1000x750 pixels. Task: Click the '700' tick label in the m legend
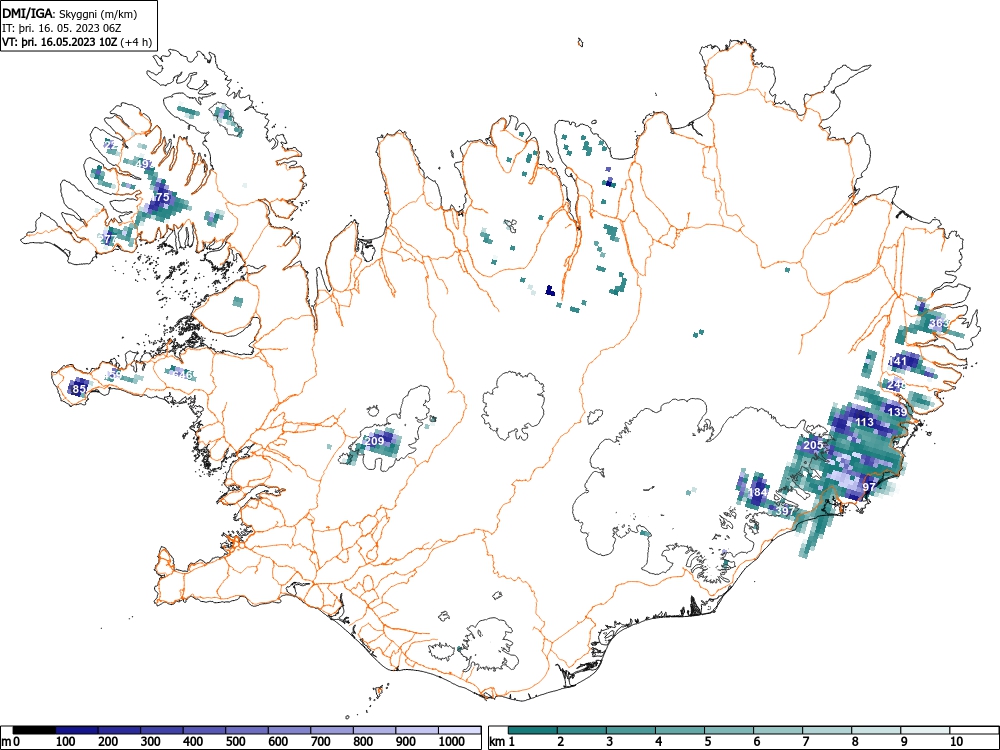click(321, 742)
